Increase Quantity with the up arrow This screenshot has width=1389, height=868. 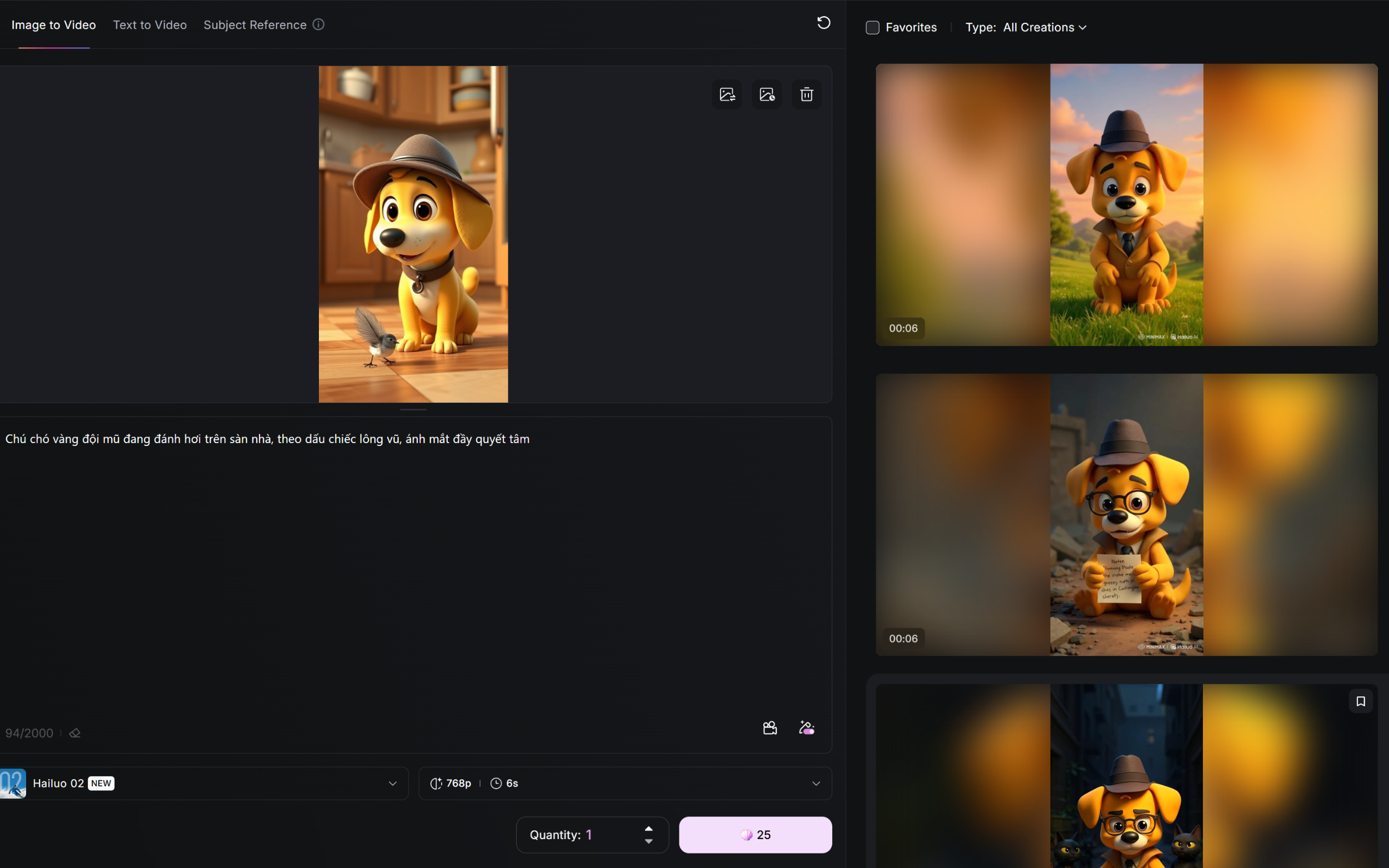648,829
